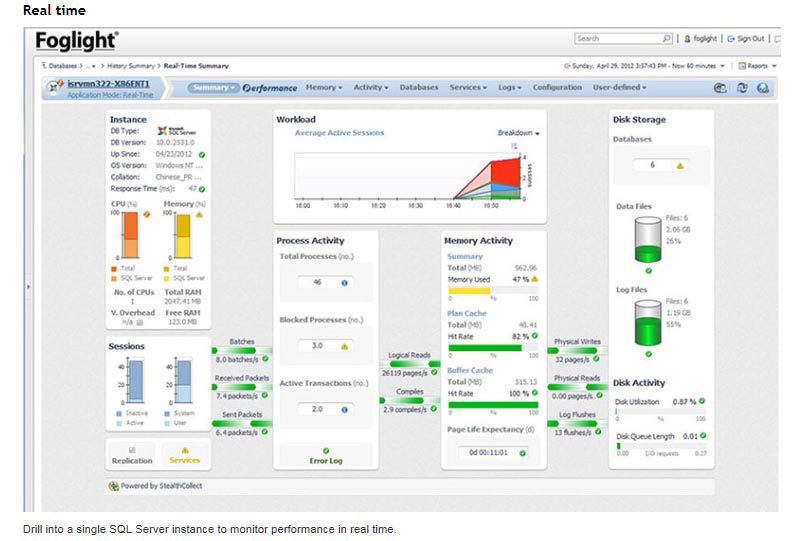This screenshot has width=802, height=541.
Task: Expand the Services menu dropdown
Action: [x=468, y=87]
